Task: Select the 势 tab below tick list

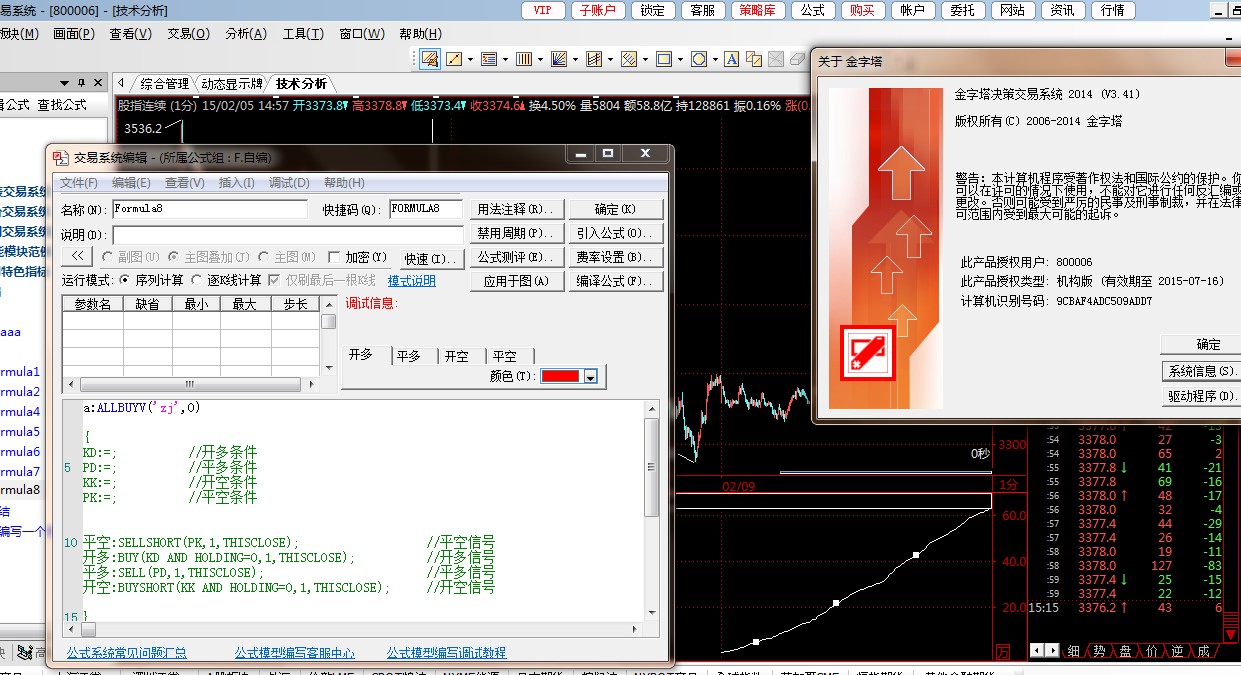Action: pos(1099,651)
